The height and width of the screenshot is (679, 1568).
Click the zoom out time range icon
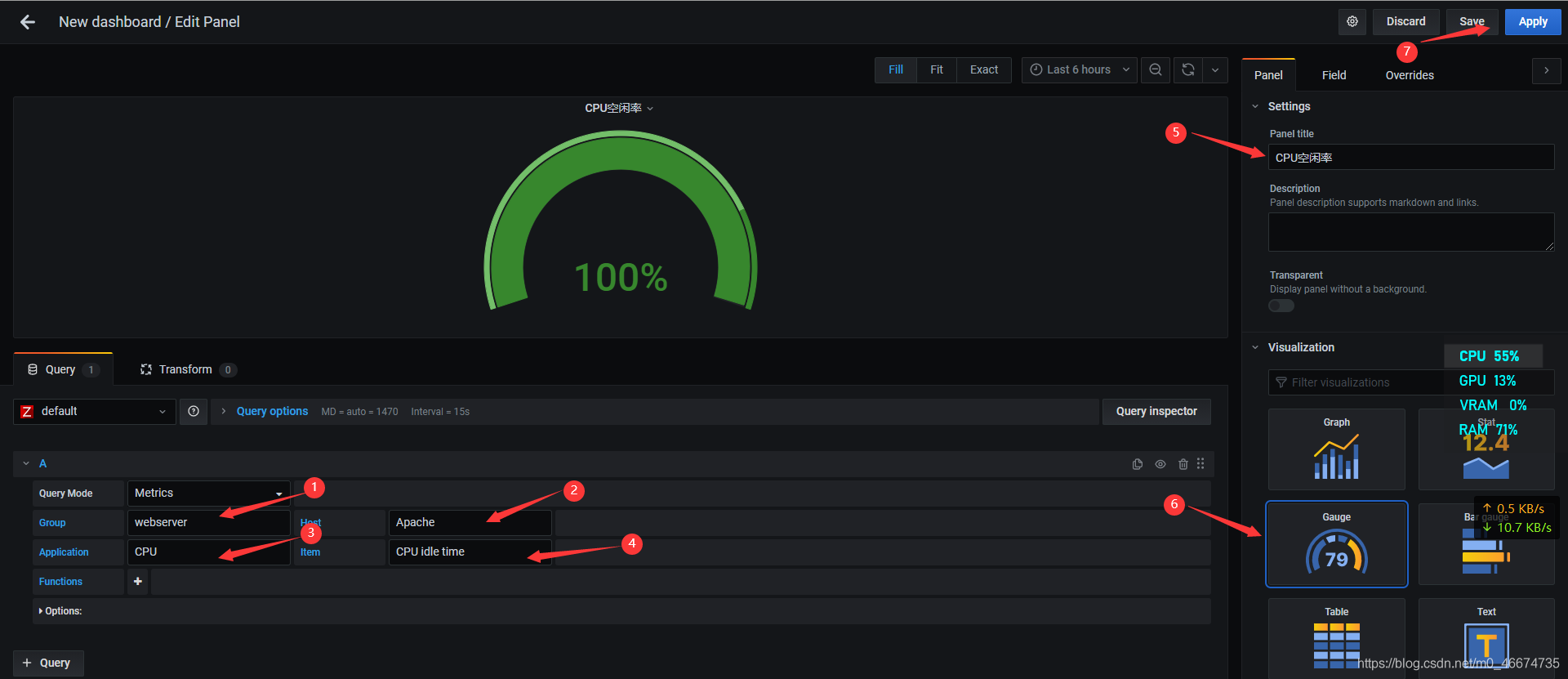point(1156,70)
